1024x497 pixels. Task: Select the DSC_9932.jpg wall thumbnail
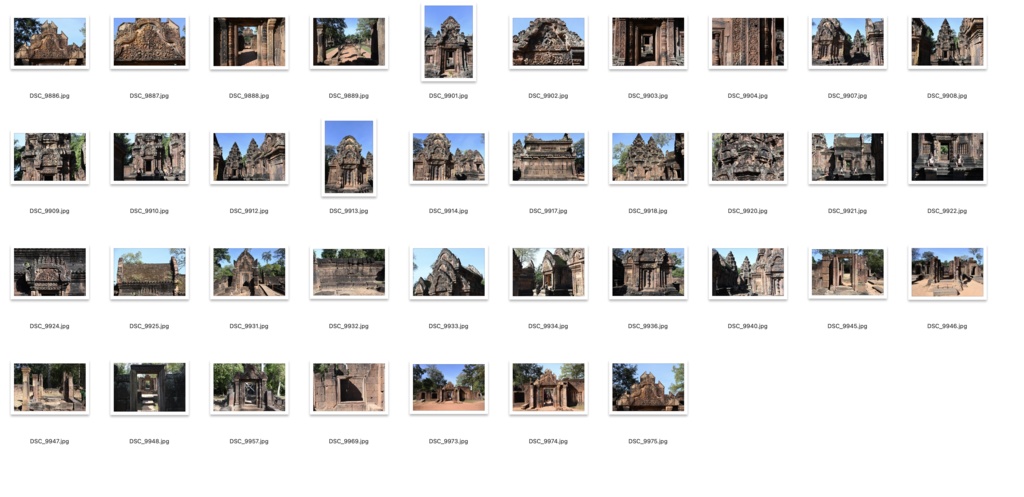coord(349,272)
